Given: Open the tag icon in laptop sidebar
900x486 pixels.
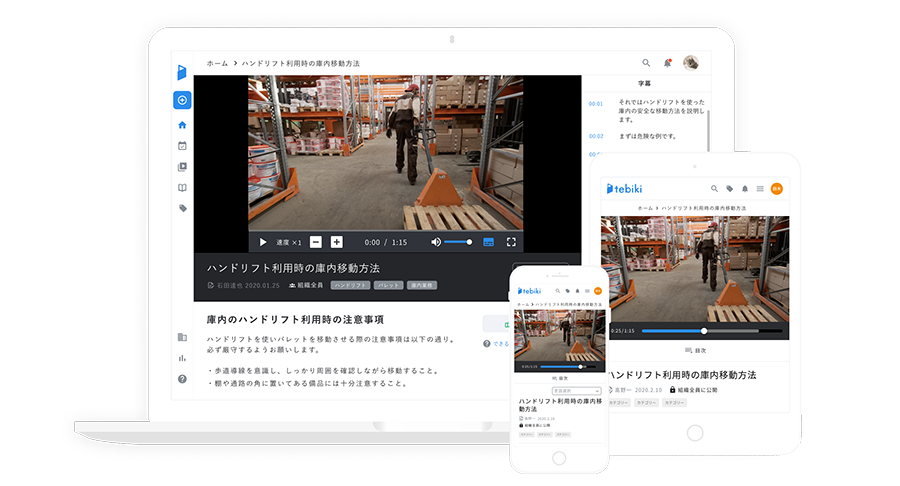Looking at the screenshot, I should [x=183, y=208].
